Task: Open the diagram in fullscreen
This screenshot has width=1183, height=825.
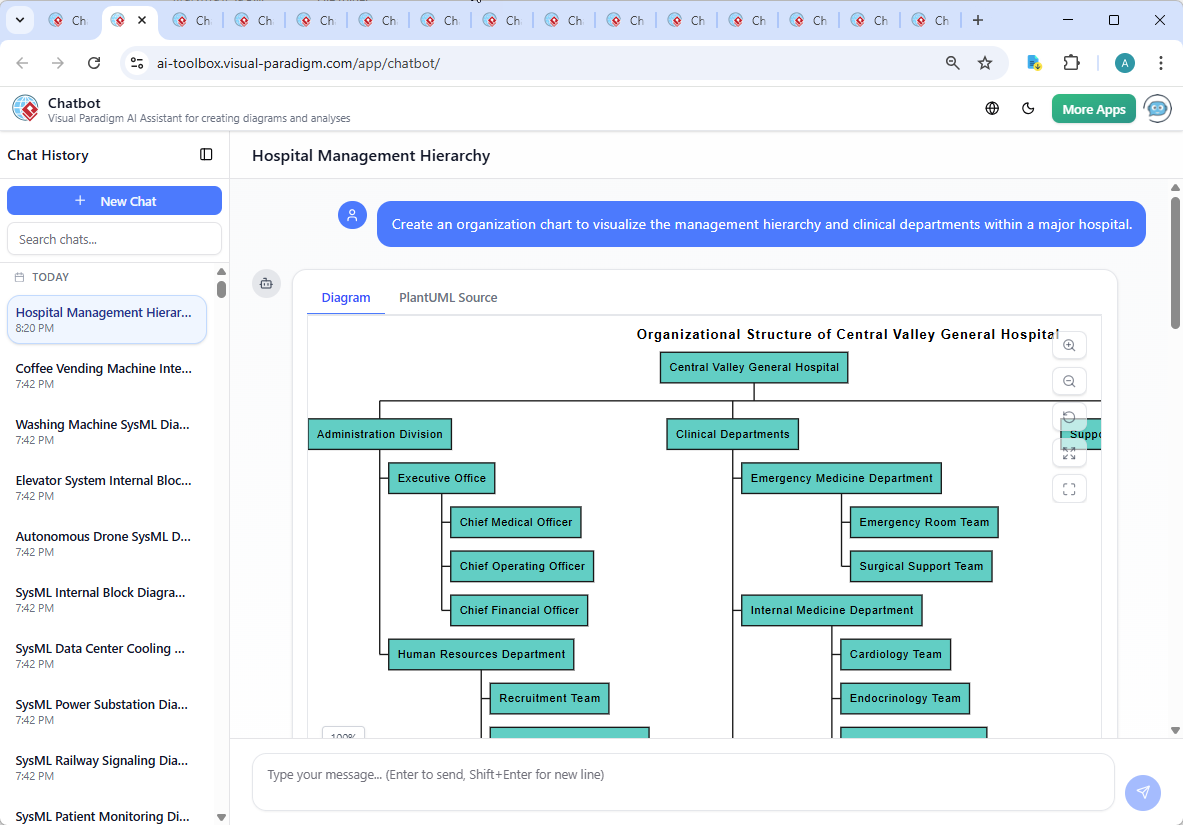Action: [x=1069, y=489]
